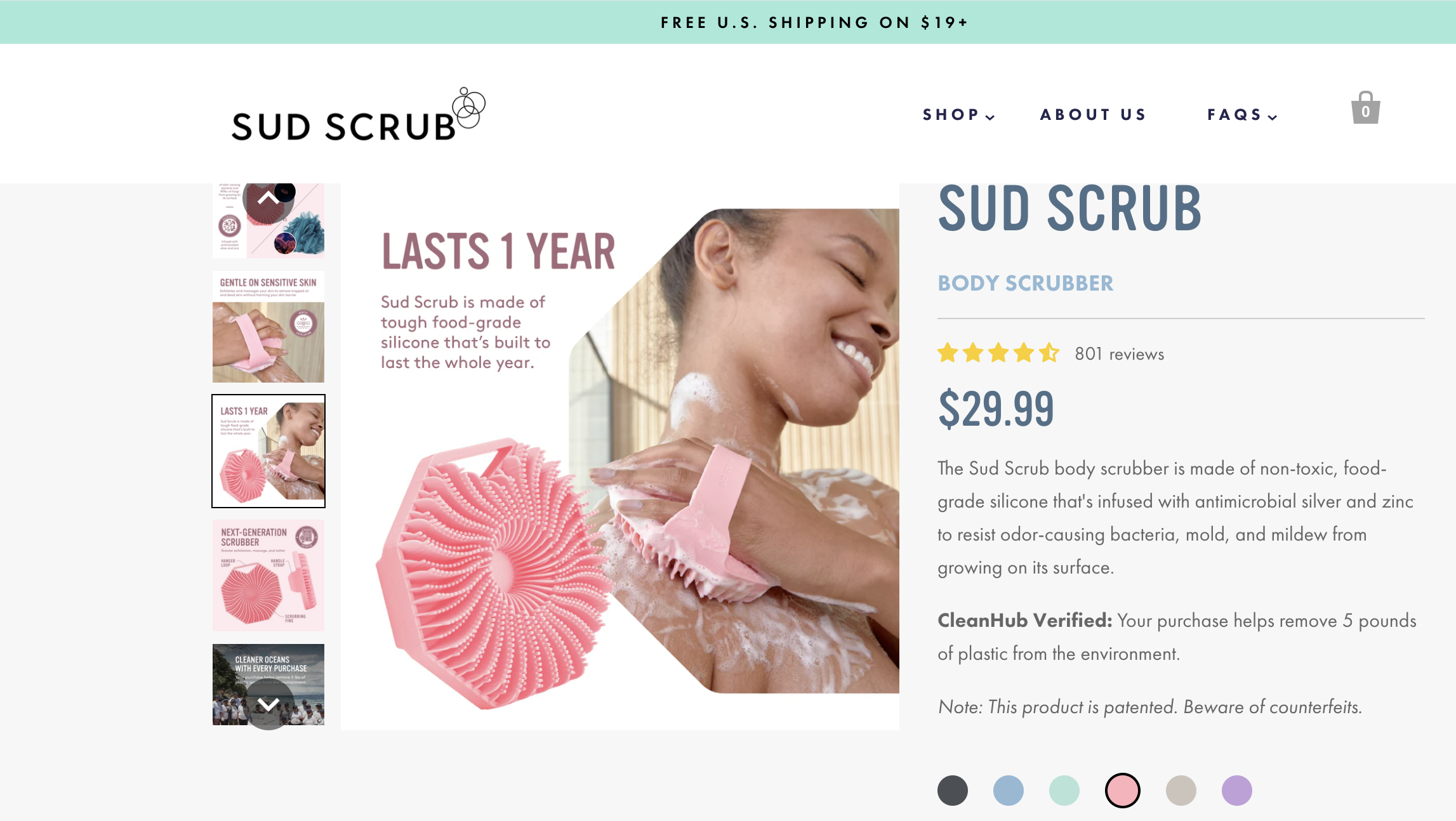Choose the pink color swatch
Viewport: 1456px width, 821px height.
1123,791
